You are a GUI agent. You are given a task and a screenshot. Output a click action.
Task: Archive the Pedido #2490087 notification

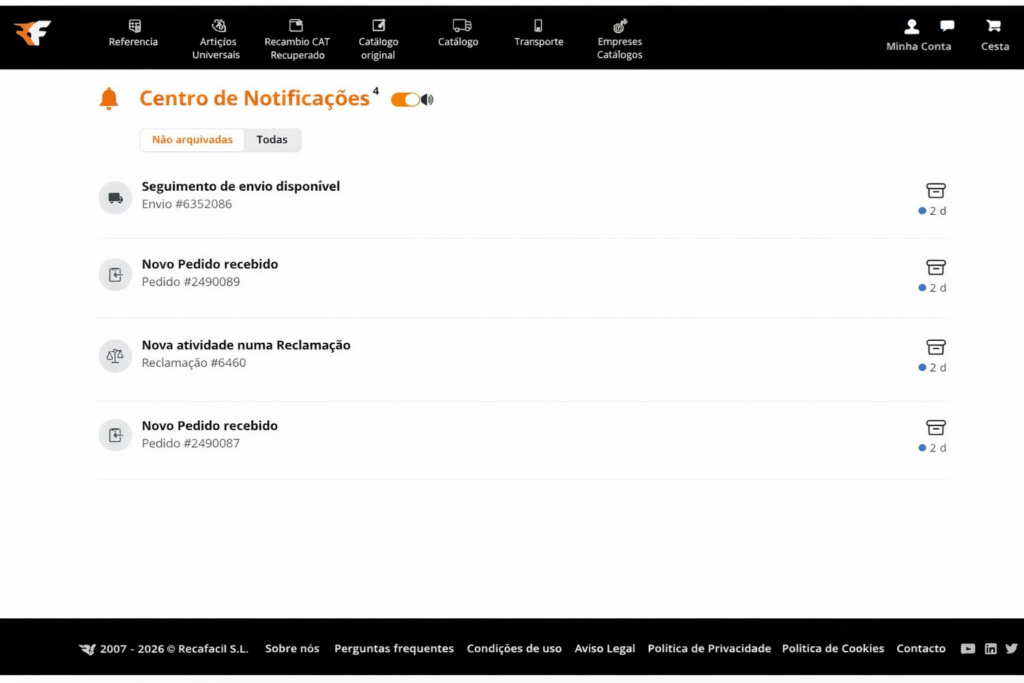click(x=935, y=427)
